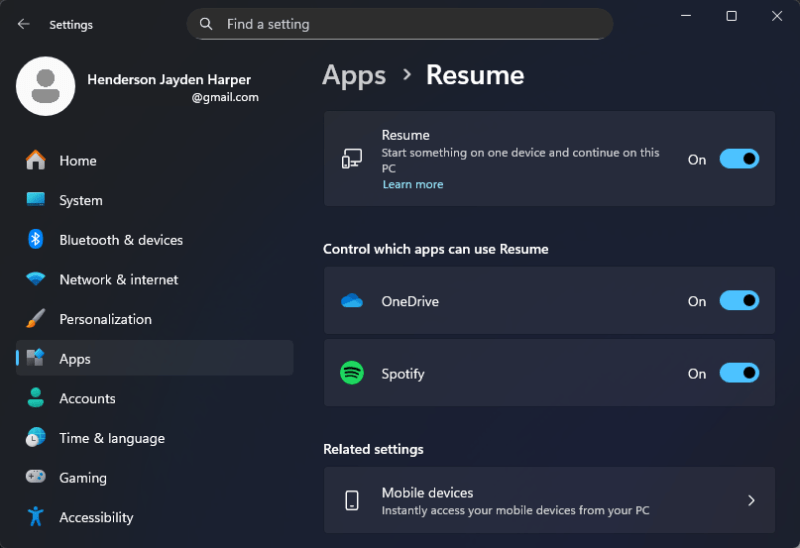Click the Resume devices icon
This screenshot has width=800, height=548.
352,159
